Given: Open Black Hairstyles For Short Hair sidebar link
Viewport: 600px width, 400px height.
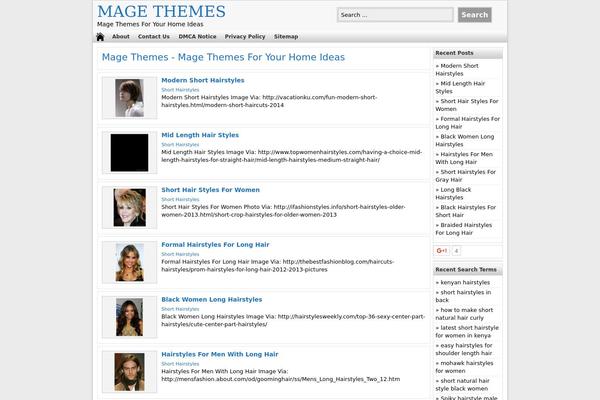Looking at the screenshot, I should click(465, 211).
